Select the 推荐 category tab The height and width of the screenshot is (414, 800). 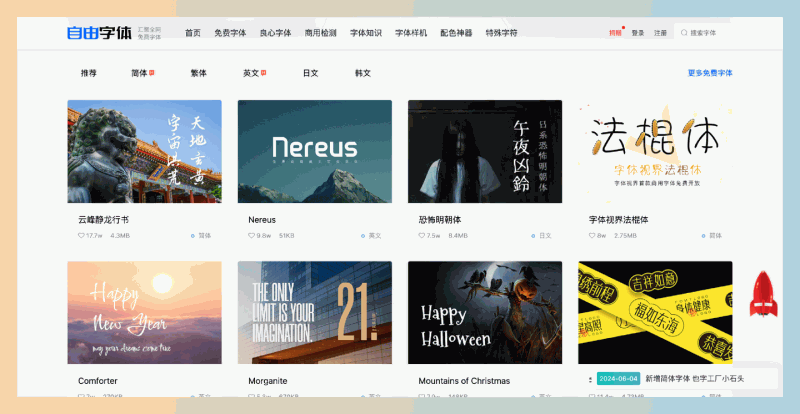(x=88, y=73)
